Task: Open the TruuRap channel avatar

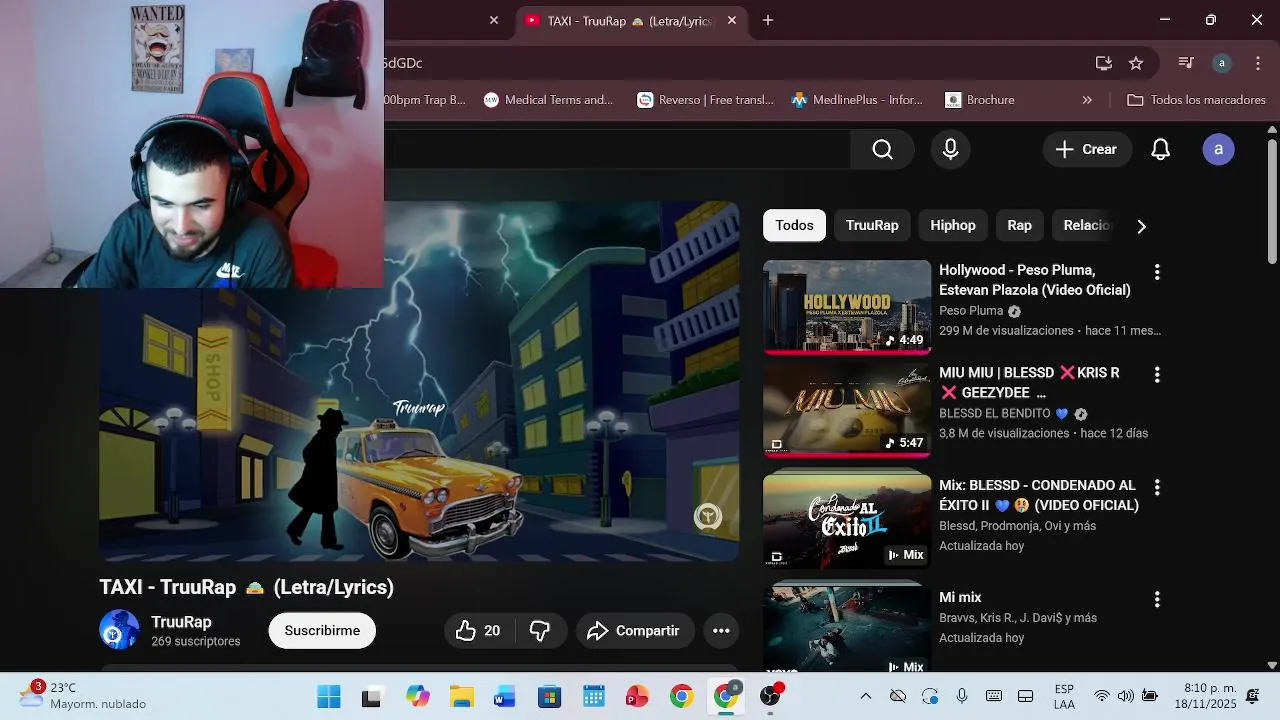Action: [x=119, y=630]
